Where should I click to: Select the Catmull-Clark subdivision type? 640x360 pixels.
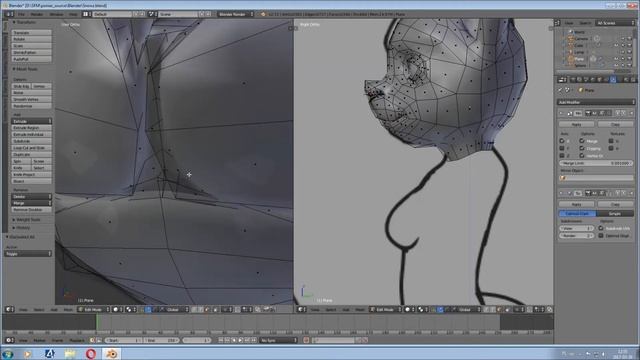pos(577,213)
